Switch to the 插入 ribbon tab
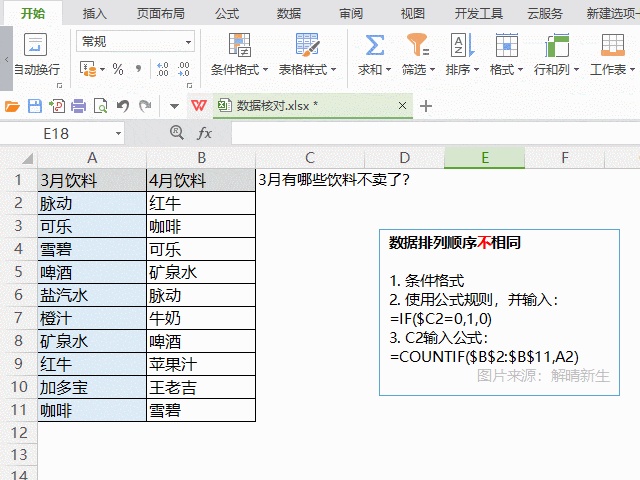 95,13
